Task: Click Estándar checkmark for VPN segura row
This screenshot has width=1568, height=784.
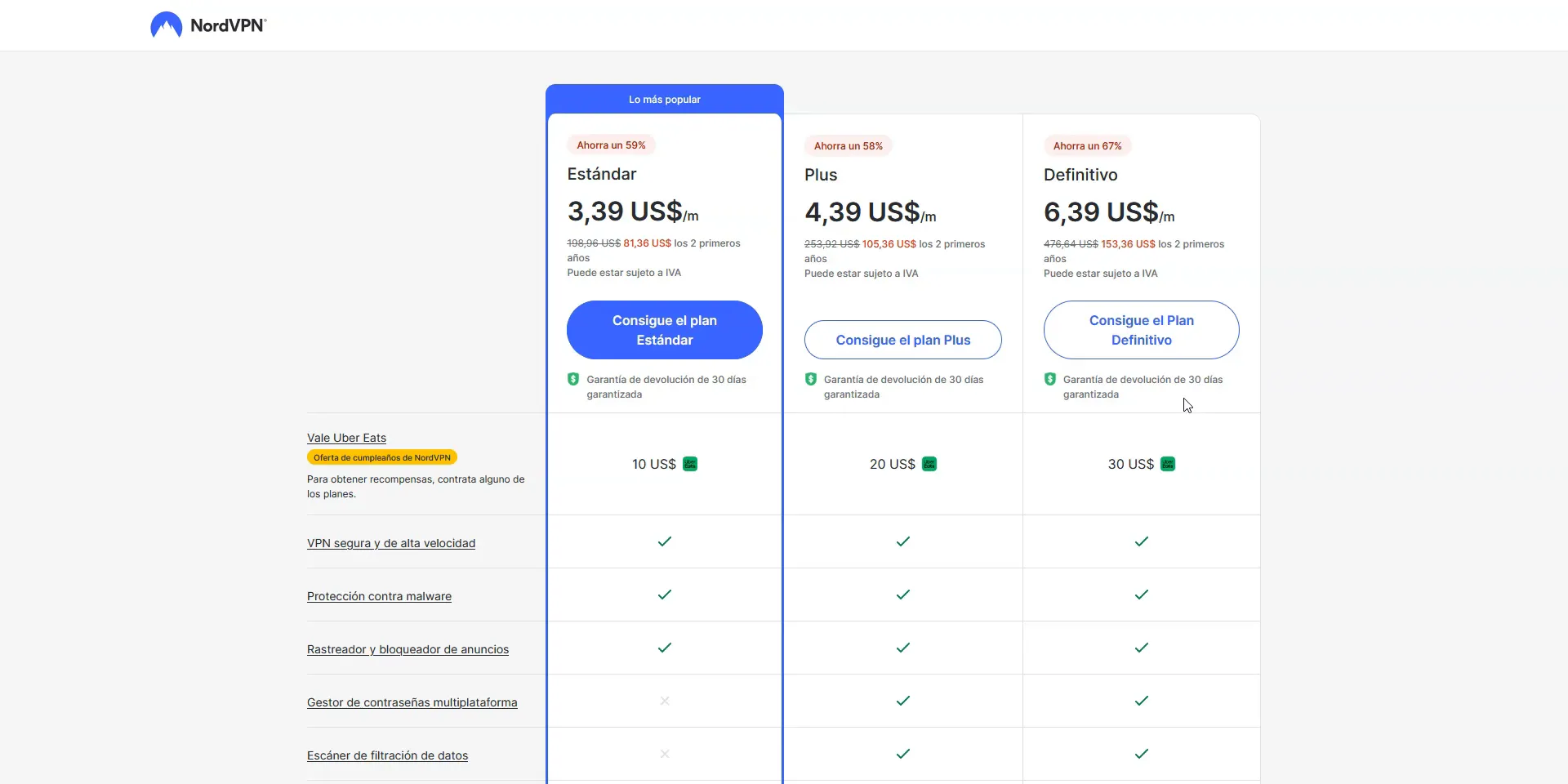Action: tap(665, 541)
